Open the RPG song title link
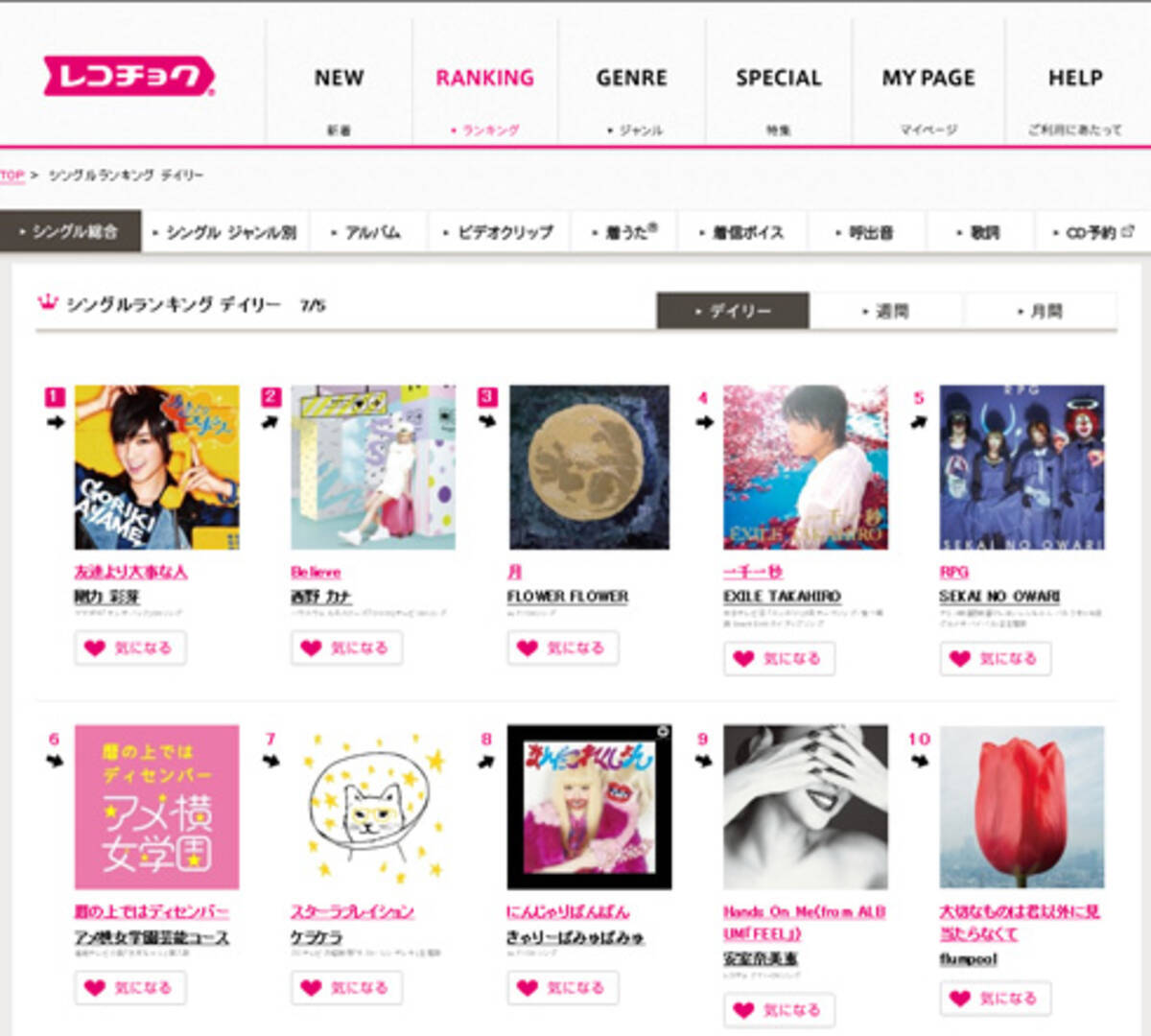 (x=953, y=572)
